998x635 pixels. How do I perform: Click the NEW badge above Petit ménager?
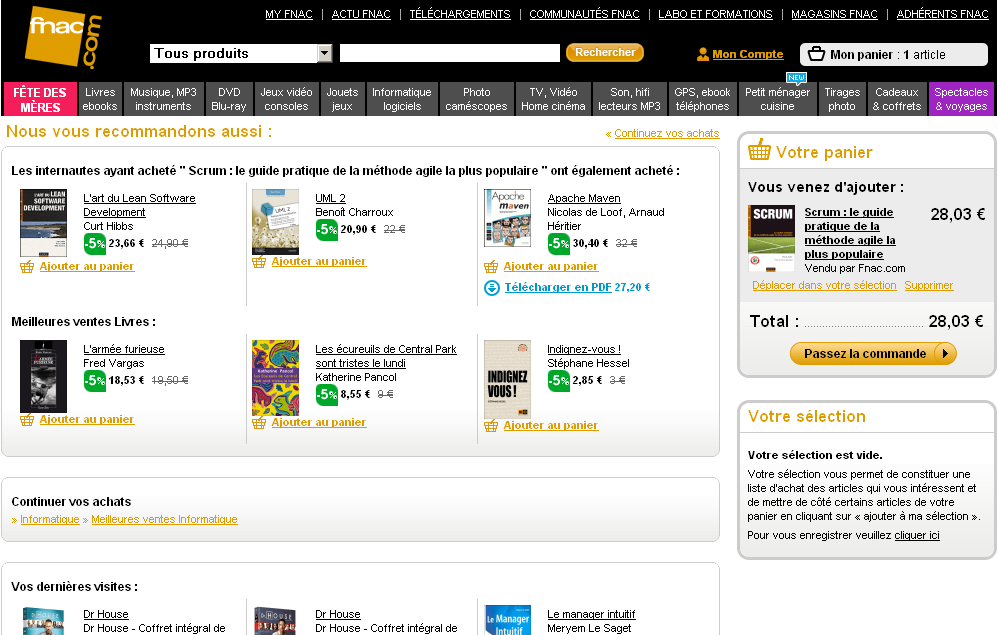[x=796, y=78]
